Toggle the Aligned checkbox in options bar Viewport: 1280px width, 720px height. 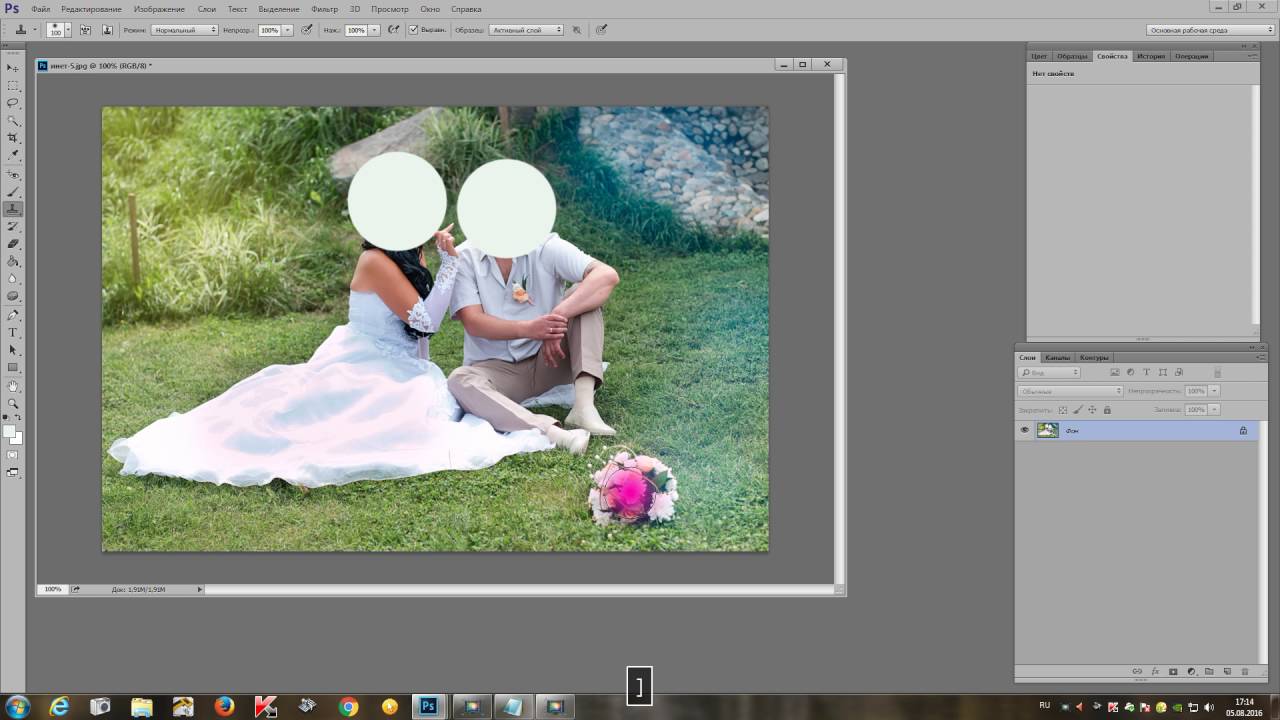tap(413, 30)
